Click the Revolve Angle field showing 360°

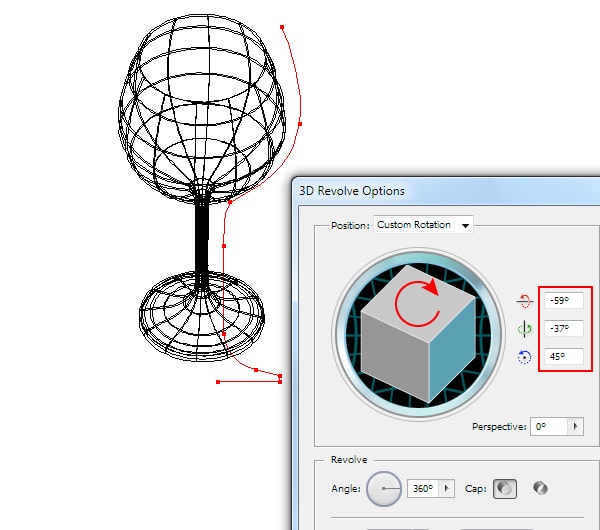423,489
